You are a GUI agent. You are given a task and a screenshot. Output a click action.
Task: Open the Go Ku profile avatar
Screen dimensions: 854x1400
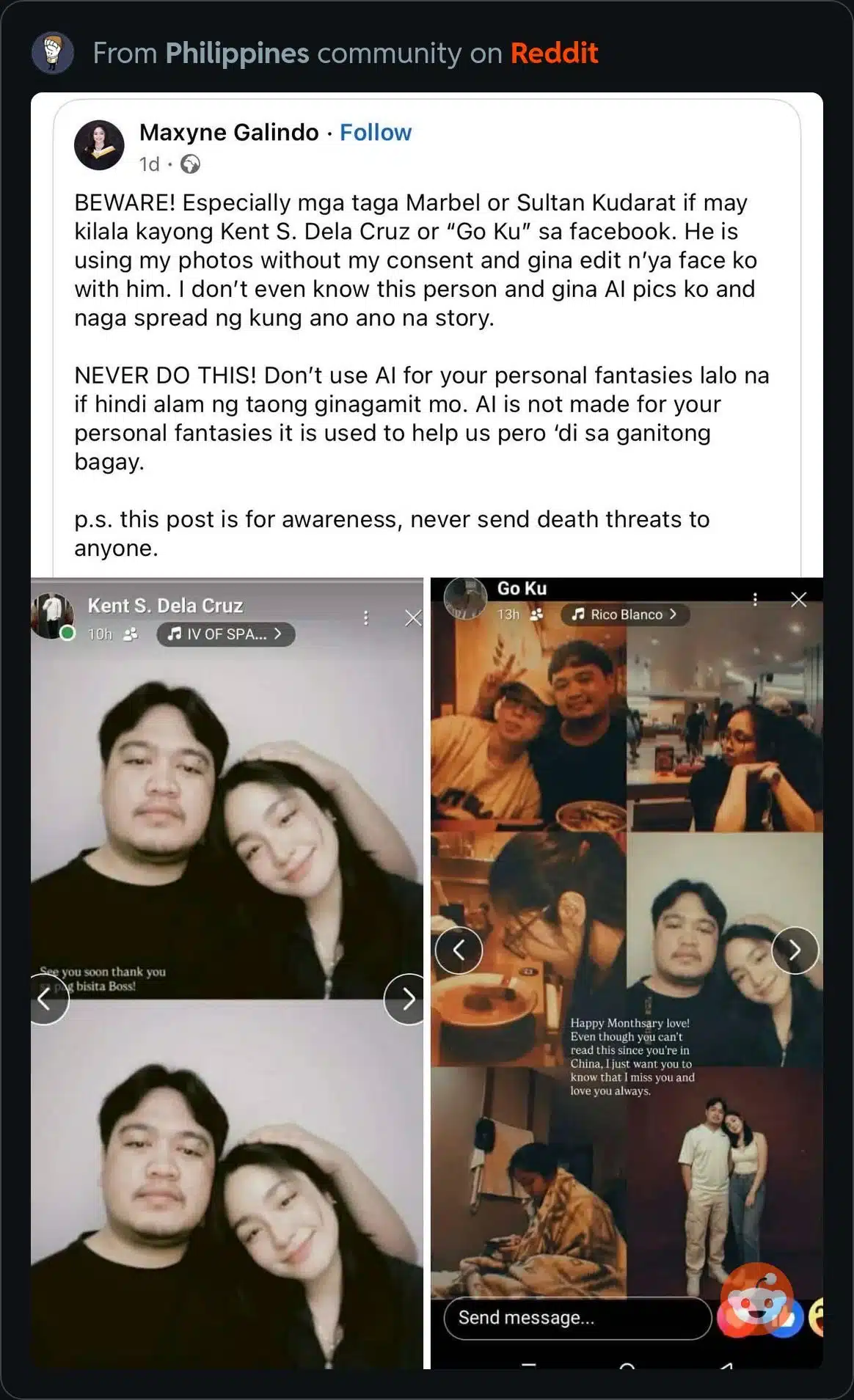[x=465, y=598]
